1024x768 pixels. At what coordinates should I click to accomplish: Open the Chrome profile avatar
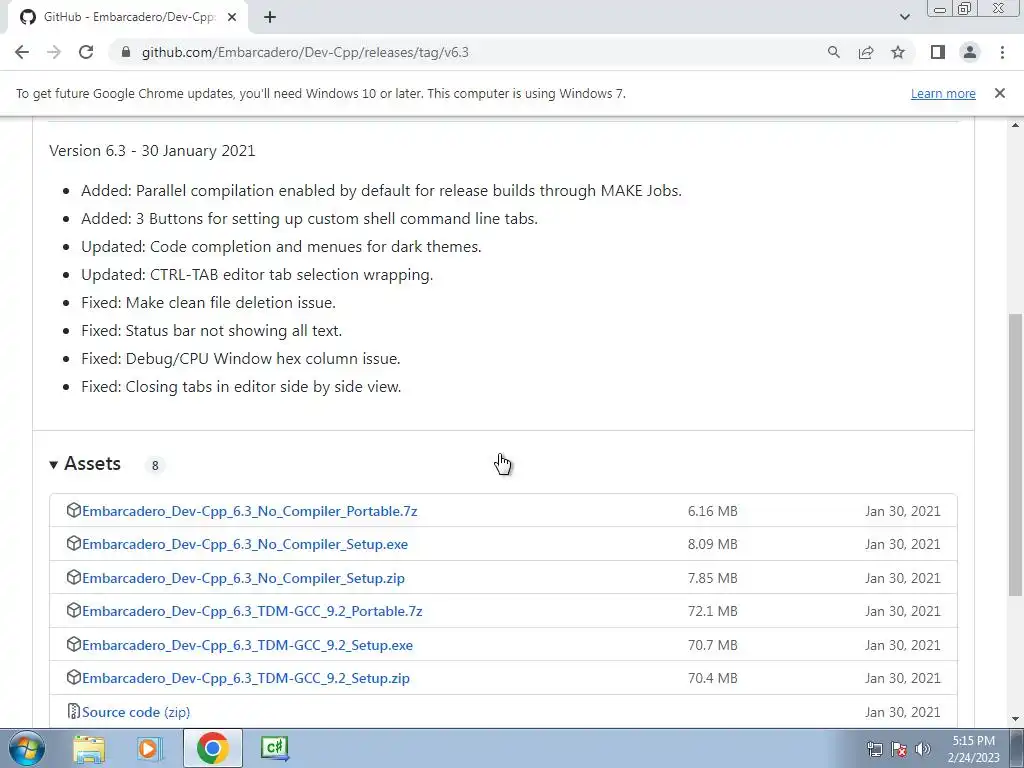pyautogui.click(x=970, y=52)
